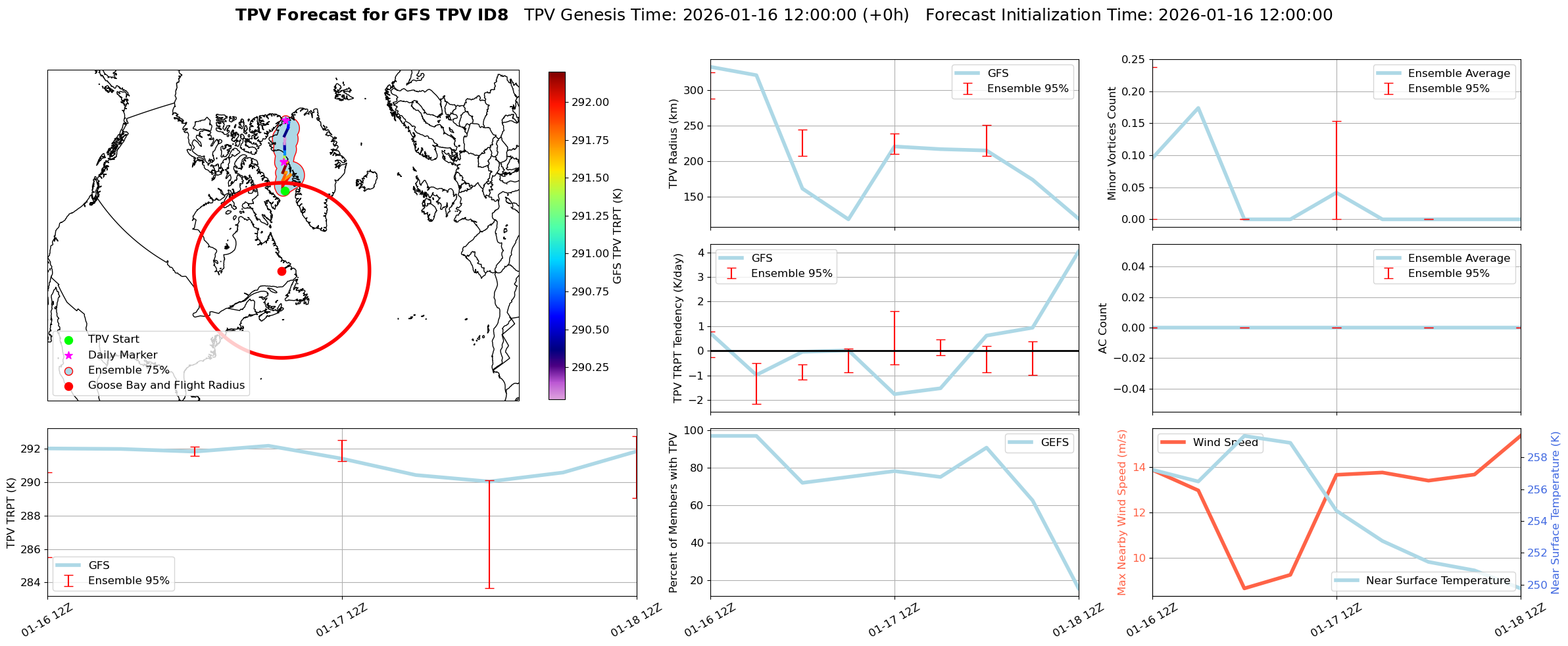Select the green TPV Start icon in map legend
Viewport: 1568px width, 646px height.
[x=68, y=340]
